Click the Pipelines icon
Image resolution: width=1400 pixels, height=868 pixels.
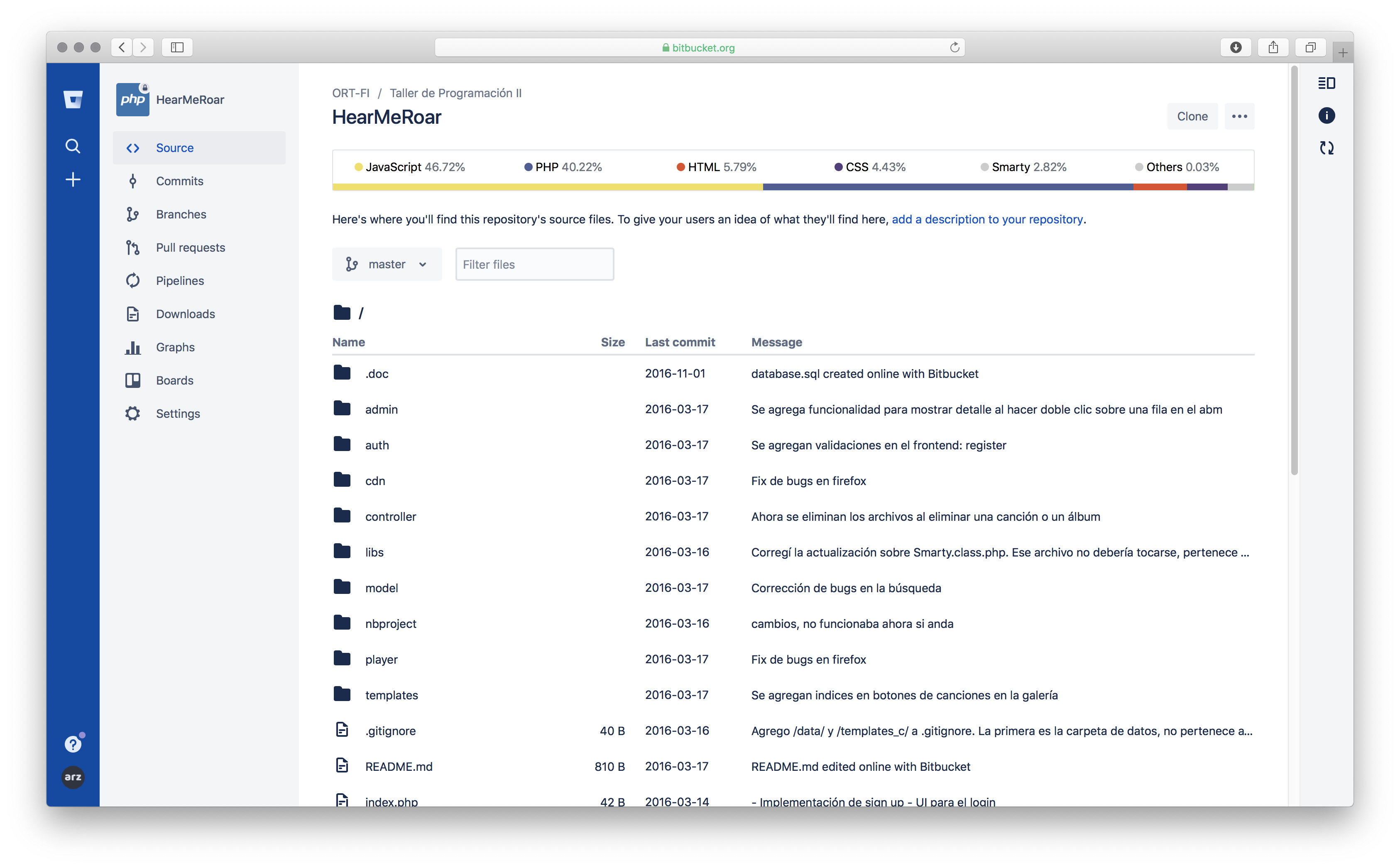tap(133, 280)
